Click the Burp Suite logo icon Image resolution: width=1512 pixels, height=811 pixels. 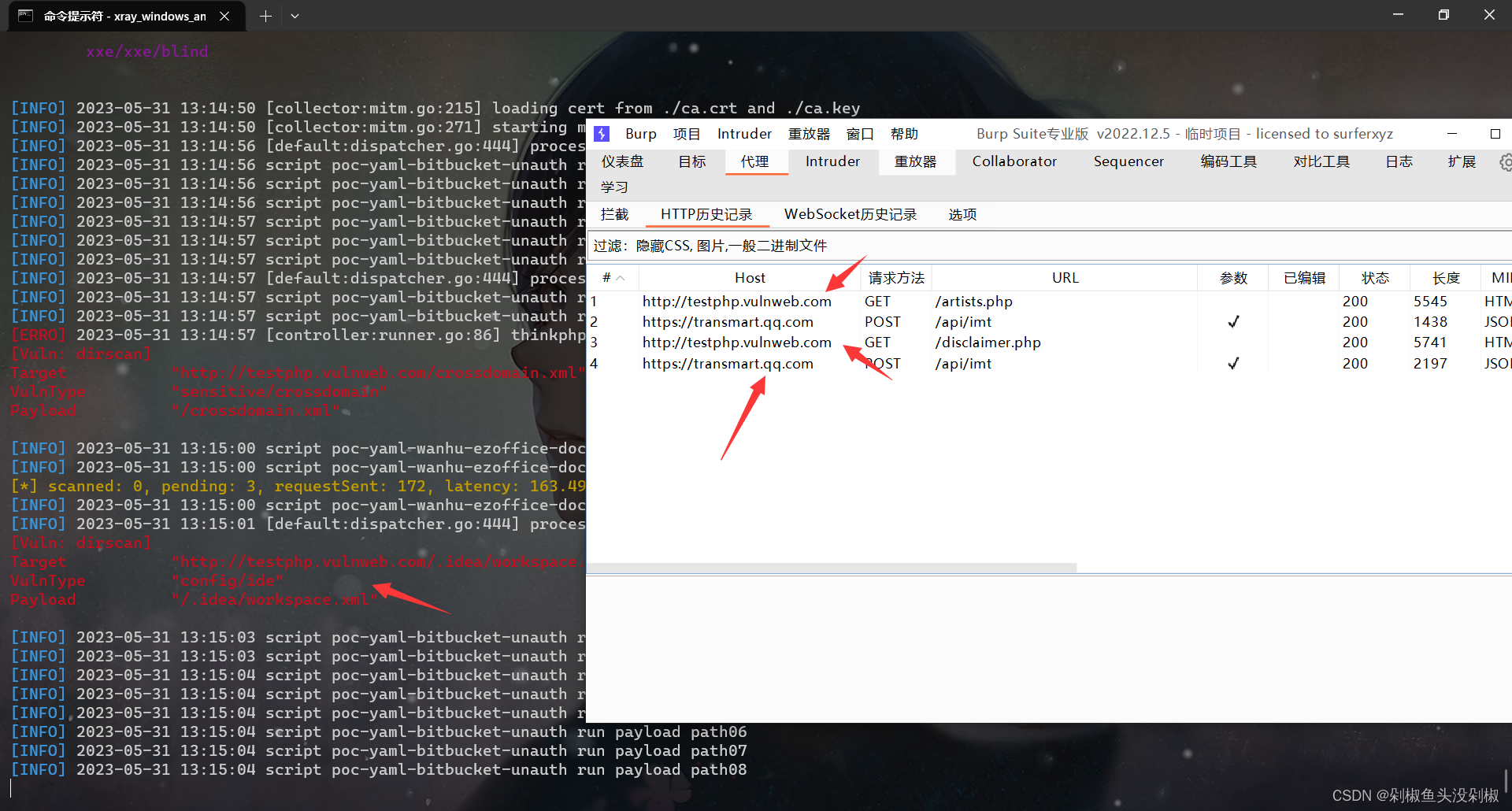pos(602,134)
